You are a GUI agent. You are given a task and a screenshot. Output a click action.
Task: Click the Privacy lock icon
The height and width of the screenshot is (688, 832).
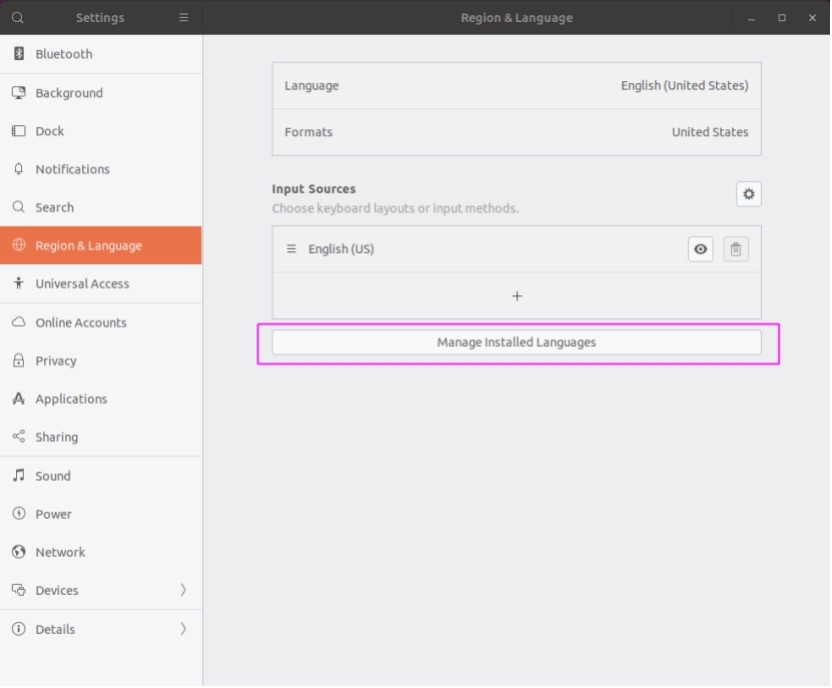(19, 361)
